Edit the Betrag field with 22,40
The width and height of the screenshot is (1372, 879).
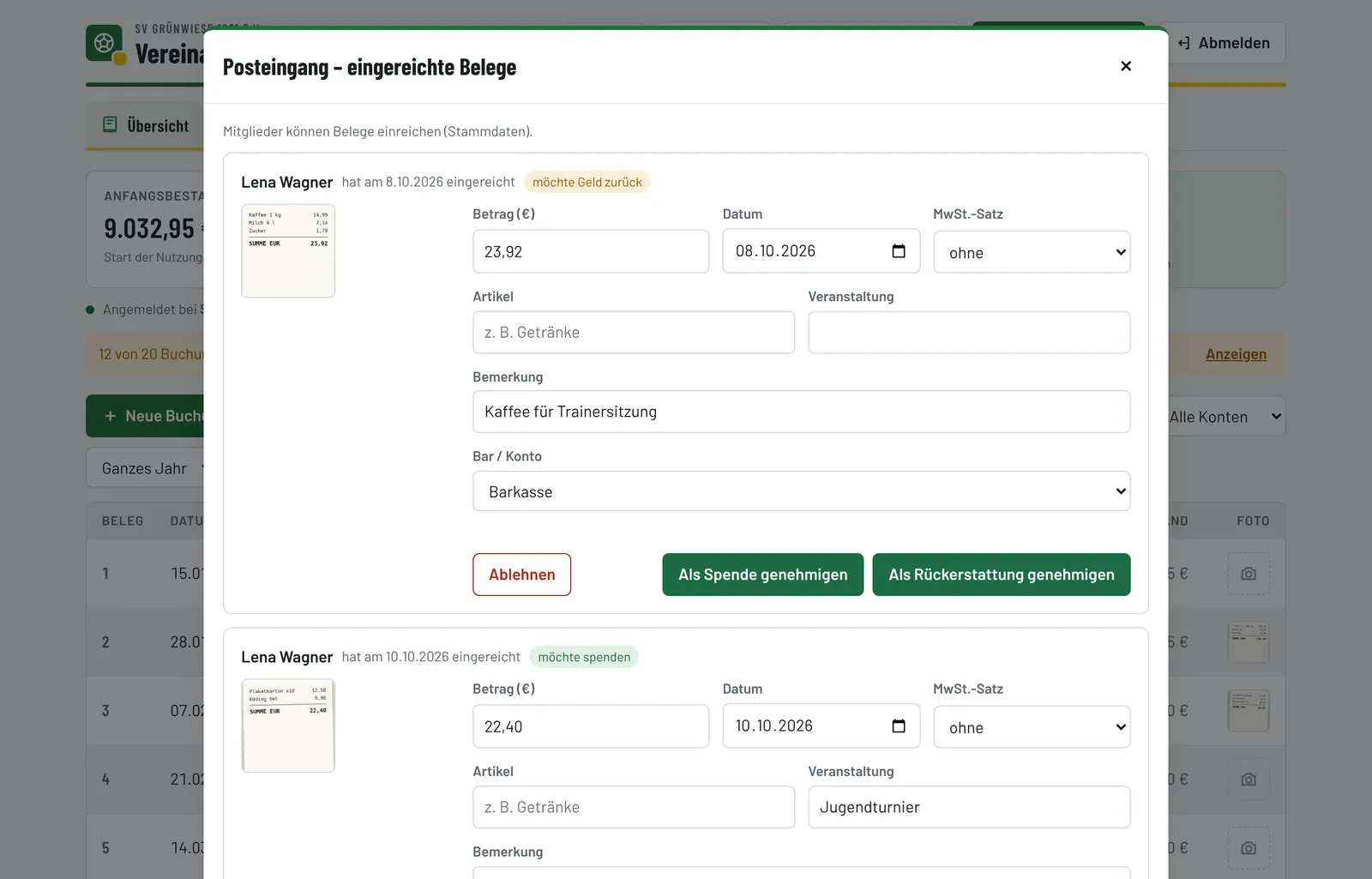coord(591,726)
